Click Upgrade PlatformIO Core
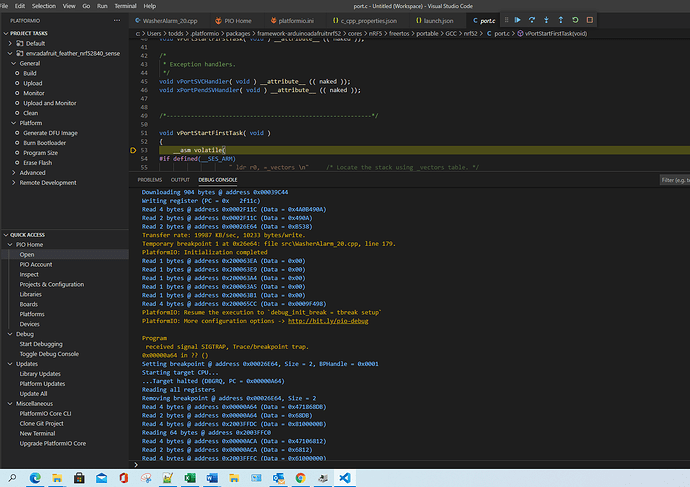The width and height of the screenshot is (690, 487). 53,443
